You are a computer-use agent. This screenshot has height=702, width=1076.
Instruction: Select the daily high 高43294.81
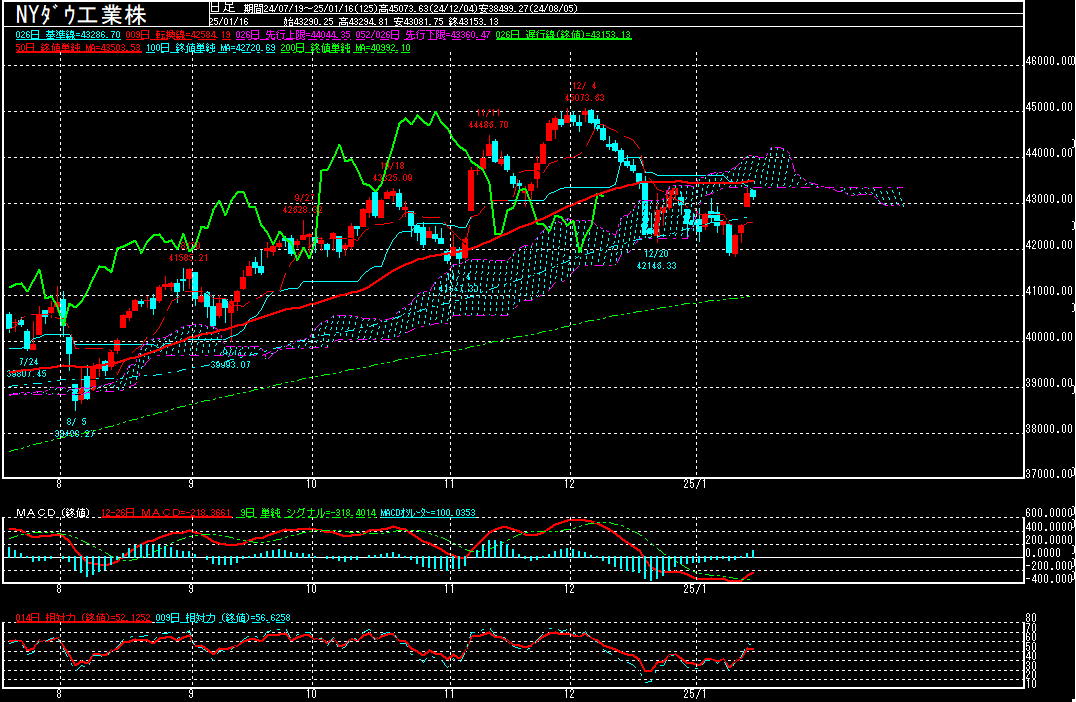click(364, 21)
